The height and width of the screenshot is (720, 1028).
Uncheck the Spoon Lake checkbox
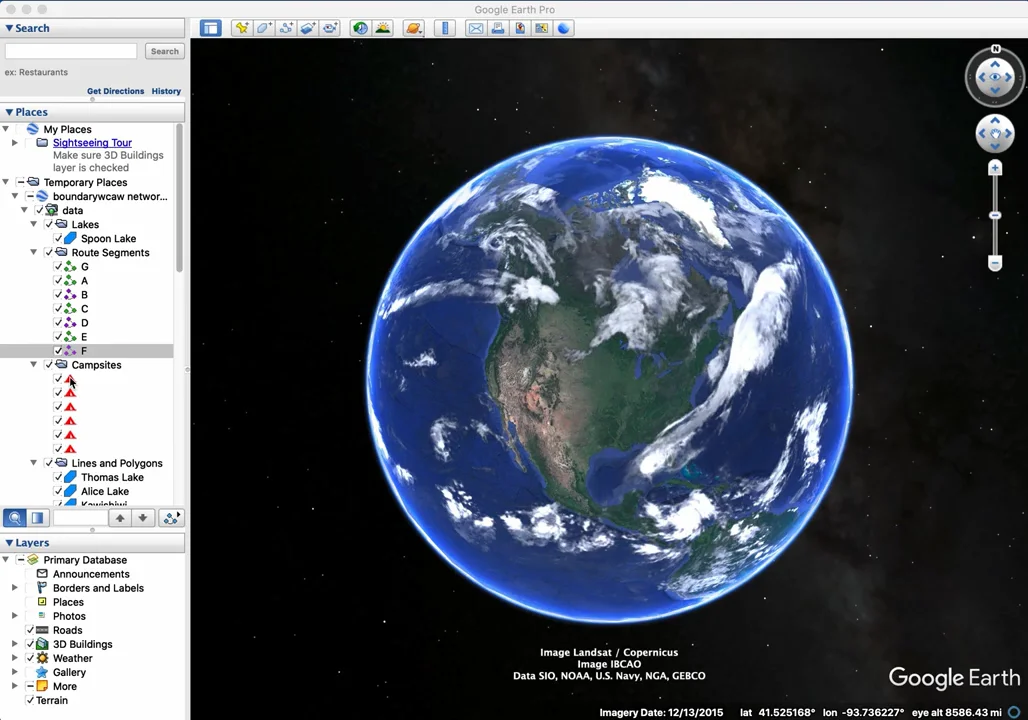(x=58, y=239)
